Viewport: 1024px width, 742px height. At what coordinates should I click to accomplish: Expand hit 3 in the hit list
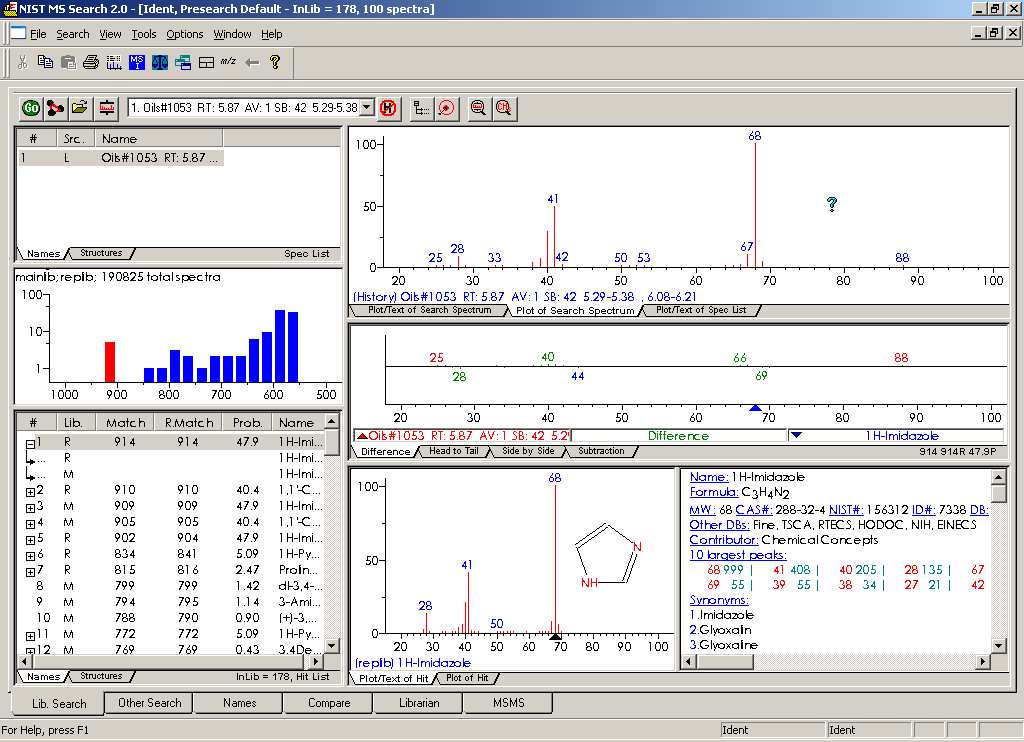29,508
